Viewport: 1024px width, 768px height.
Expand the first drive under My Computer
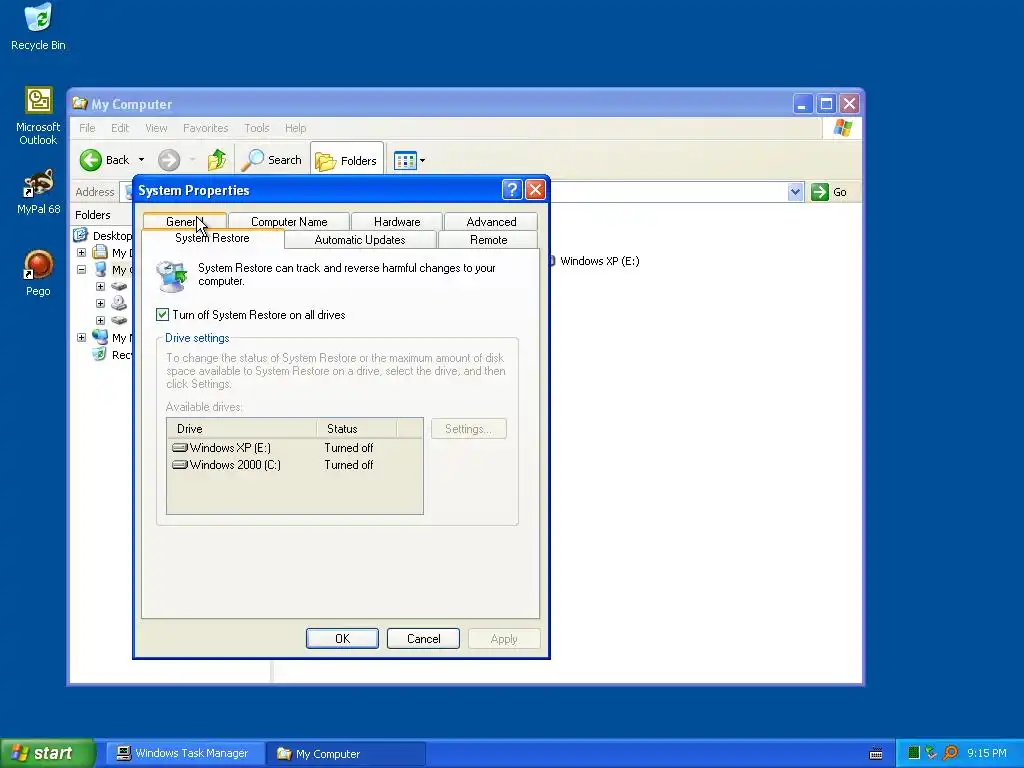point(101,287)
